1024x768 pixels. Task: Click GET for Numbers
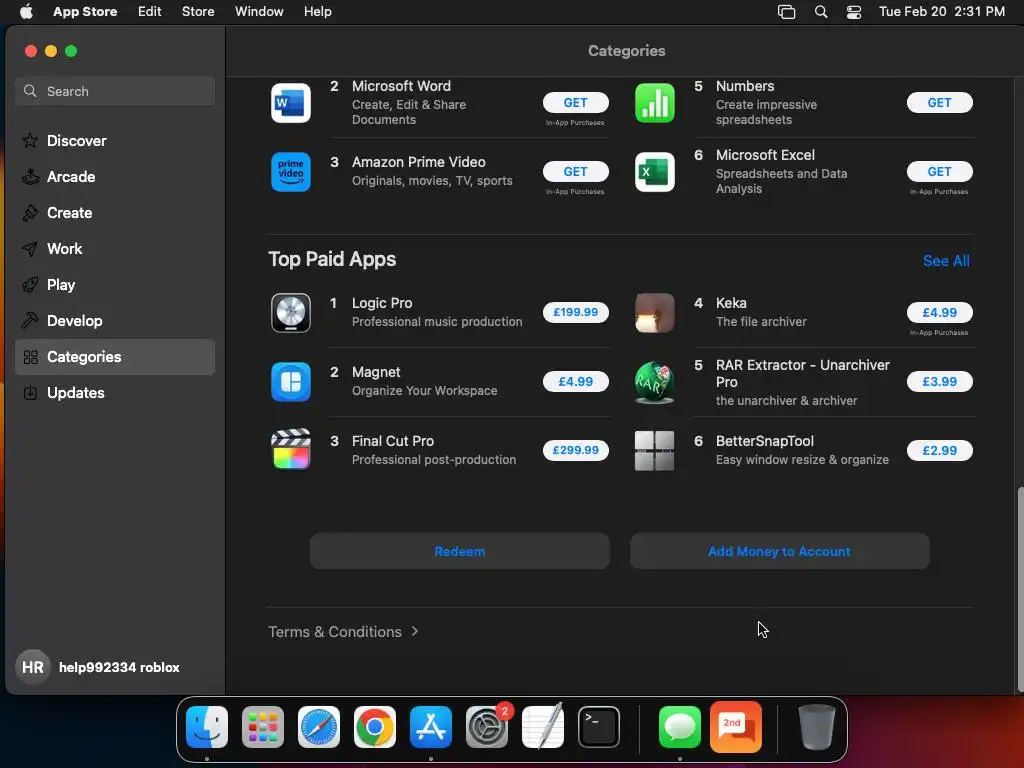tap(939, 103)
